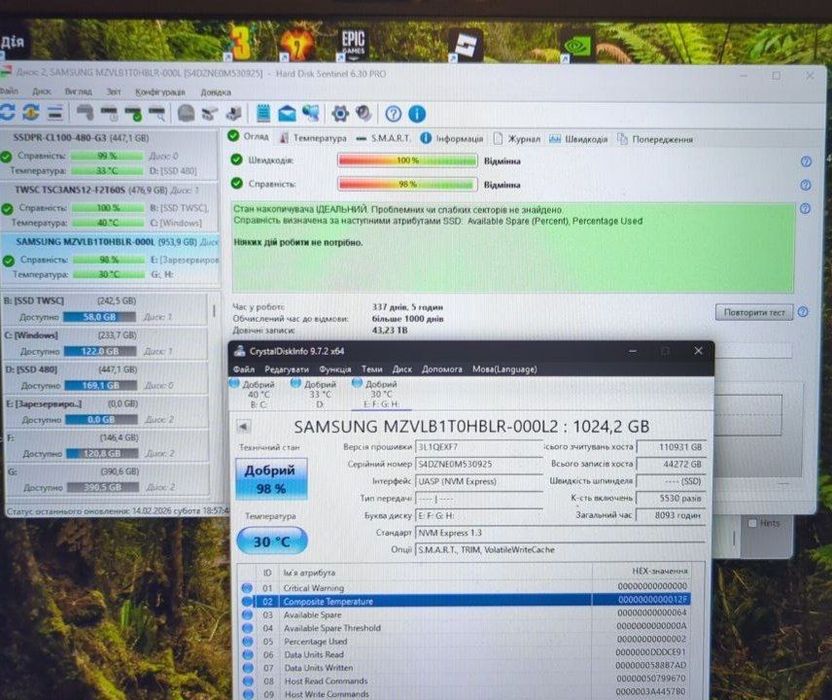Click the Повторити тест button
832x700 pixels.
(754, 312)
